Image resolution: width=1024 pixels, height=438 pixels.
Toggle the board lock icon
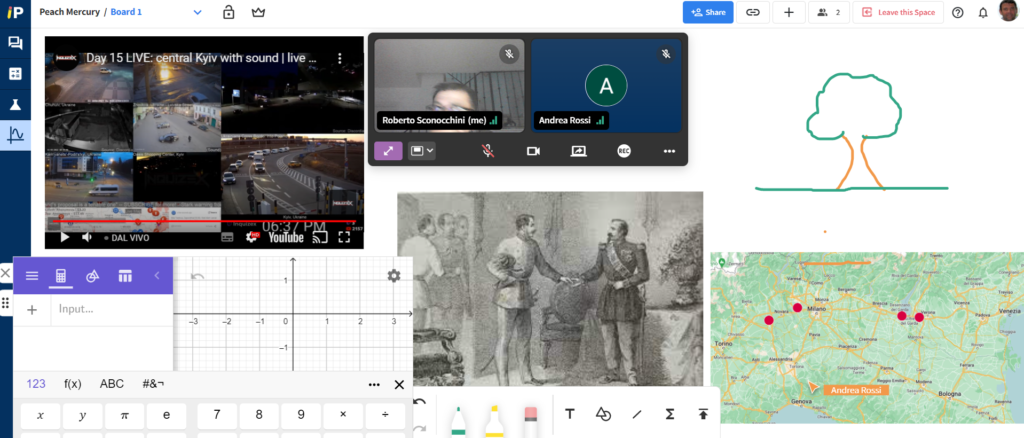click(228, 12)
